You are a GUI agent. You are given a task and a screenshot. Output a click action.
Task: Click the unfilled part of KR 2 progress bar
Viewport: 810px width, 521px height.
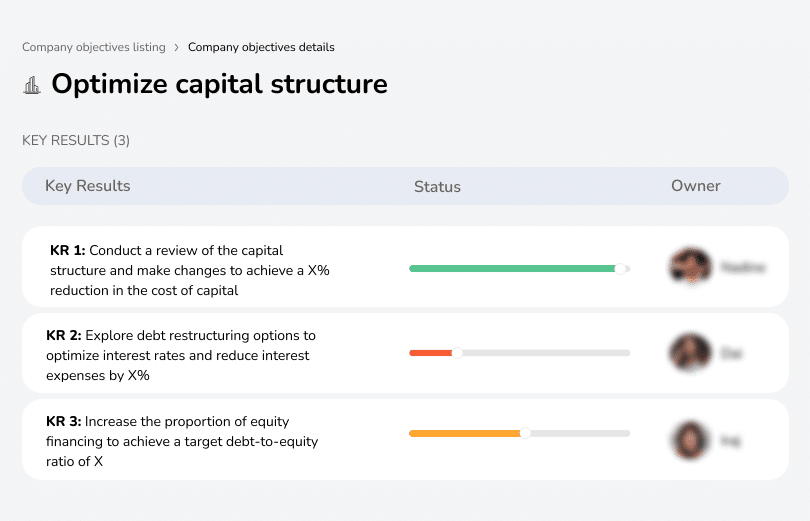545,353
